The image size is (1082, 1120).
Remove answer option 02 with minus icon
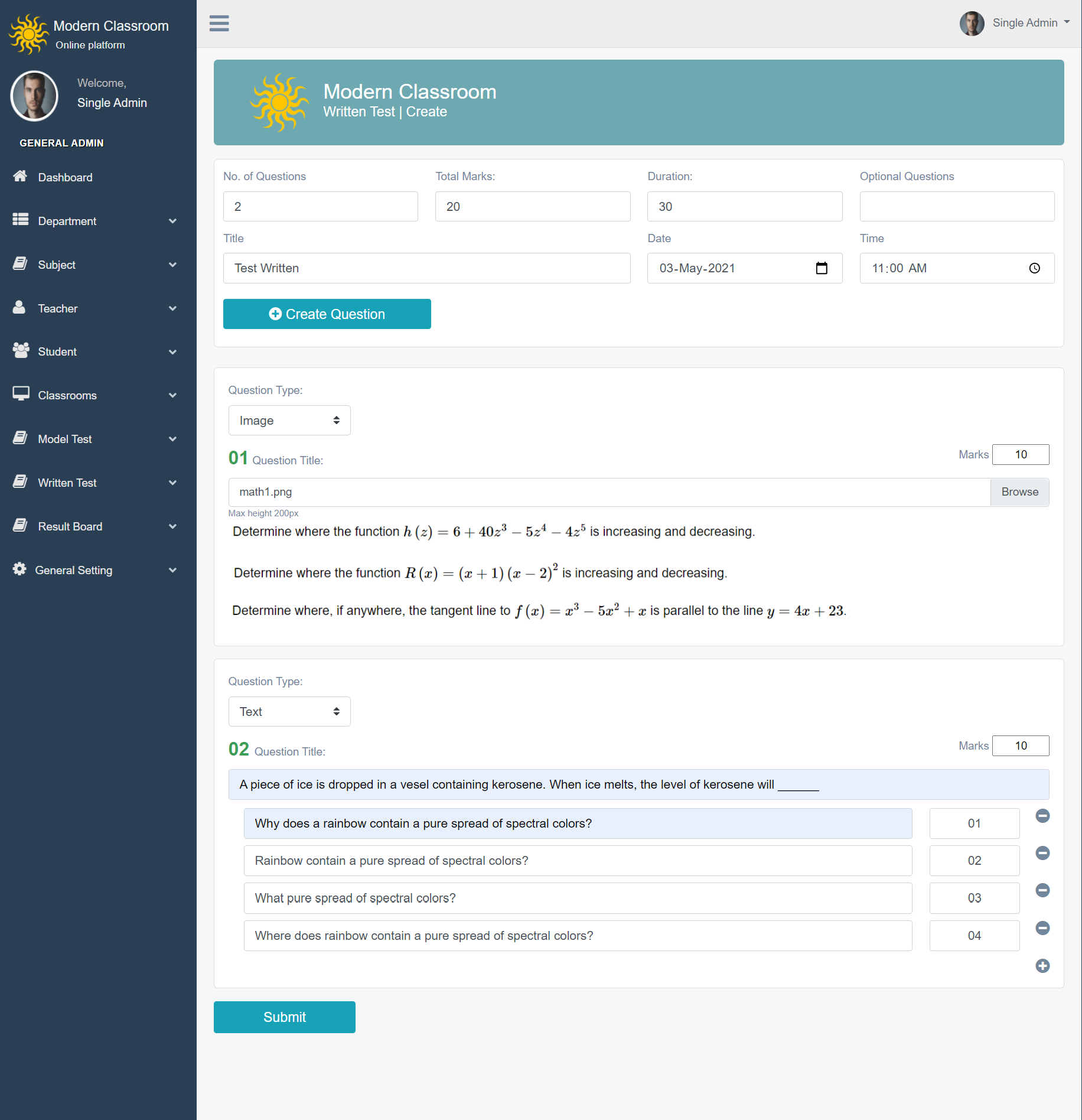[x=1042, y=853]
